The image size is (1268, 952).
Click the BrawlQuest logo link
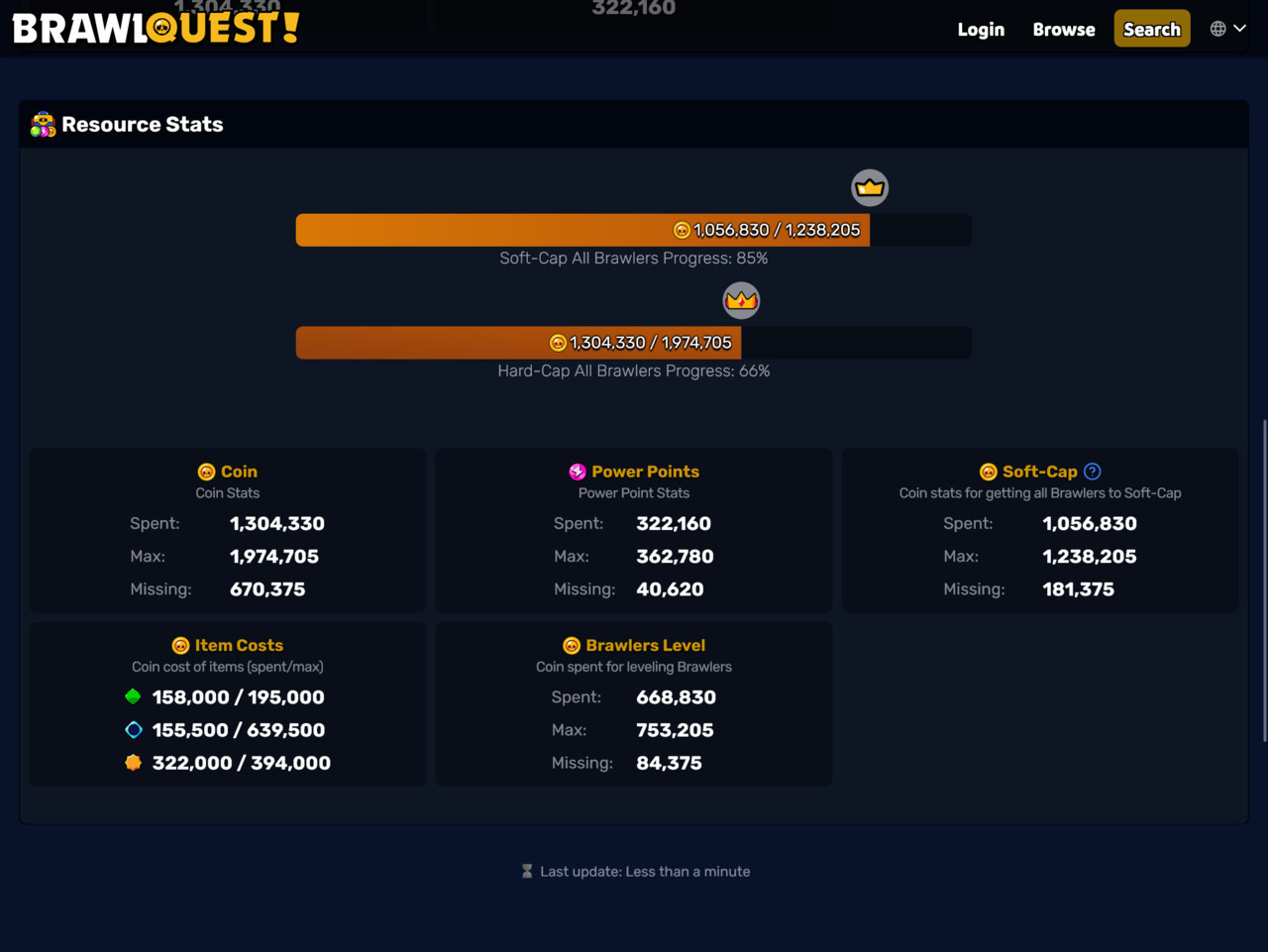[154, 27]
